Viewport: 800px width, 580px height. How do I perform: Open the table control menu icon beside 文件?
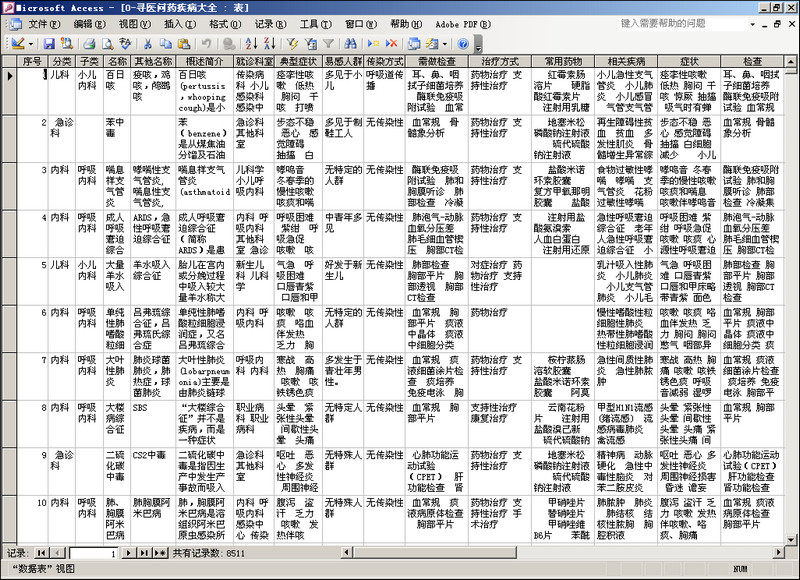pyautogui.click(x=14, y=24)
